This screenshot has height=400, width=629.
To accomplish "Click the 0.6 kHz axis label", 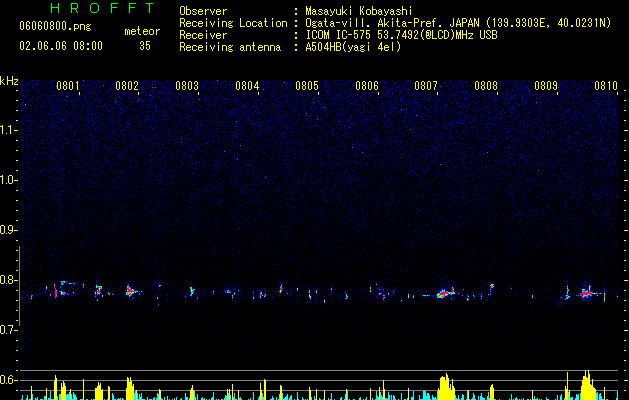I will (9, 380).
